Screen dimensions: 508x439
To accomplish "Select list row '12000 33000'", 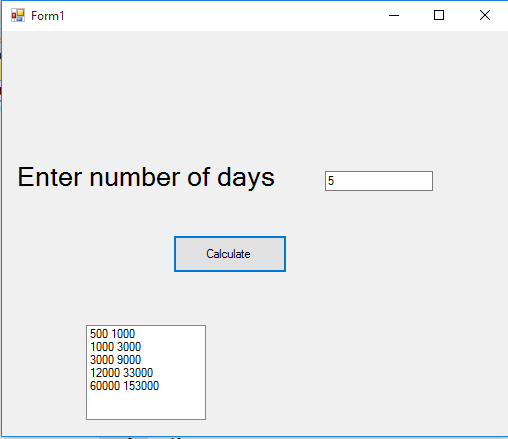I will [146, 373].
